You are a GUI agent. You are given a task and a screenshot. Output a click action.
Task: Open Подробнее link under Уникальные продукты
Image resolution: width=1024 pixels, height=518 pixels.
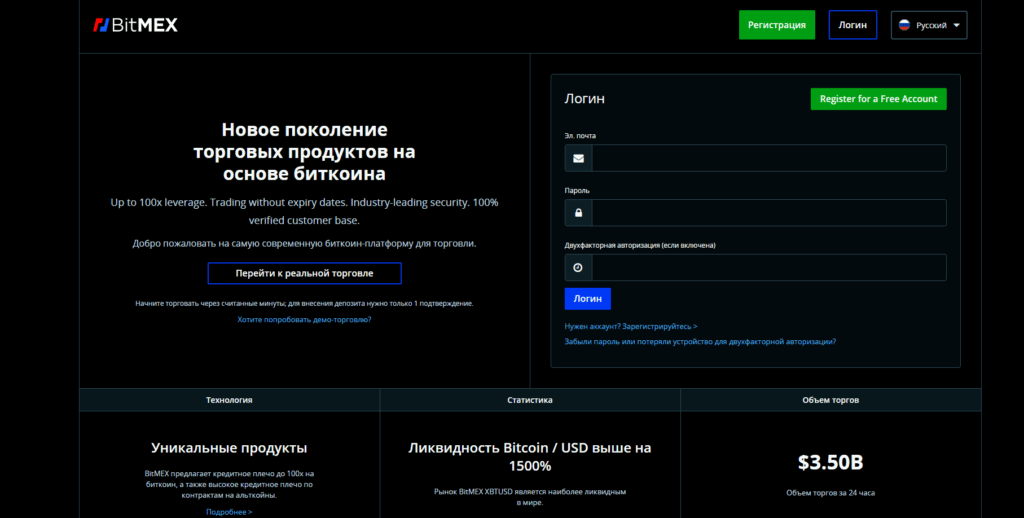tap(229, 512)
